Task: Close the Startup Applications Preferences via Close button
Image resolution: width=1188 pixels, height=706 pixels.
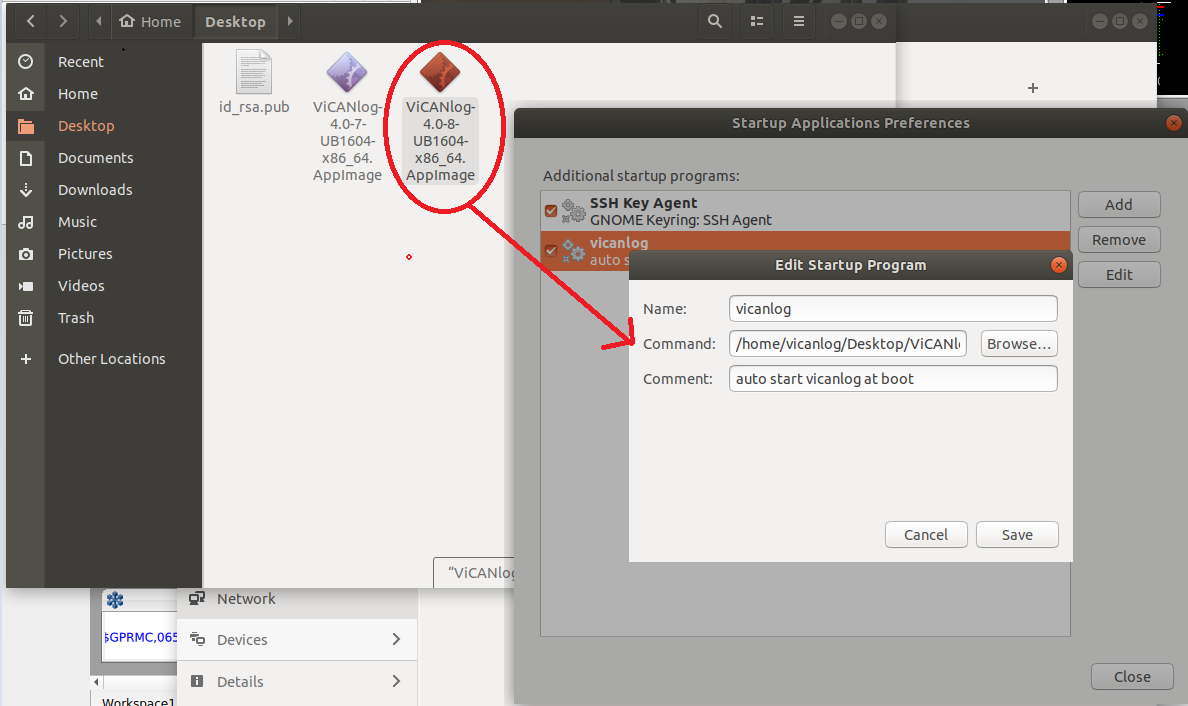Action: click(1132, 676)
